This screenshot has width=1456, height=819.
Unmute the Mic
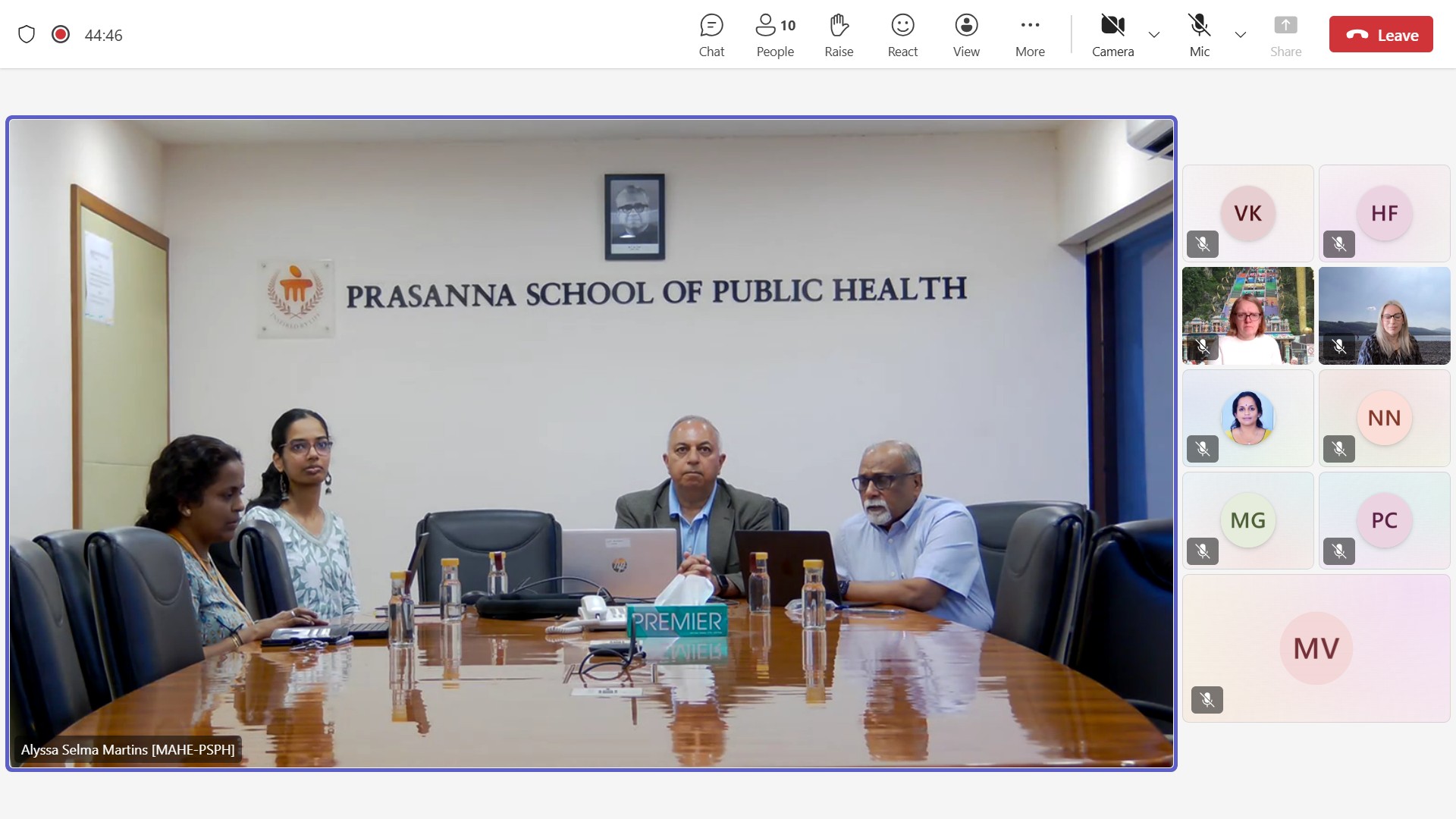click(1199, 35)
